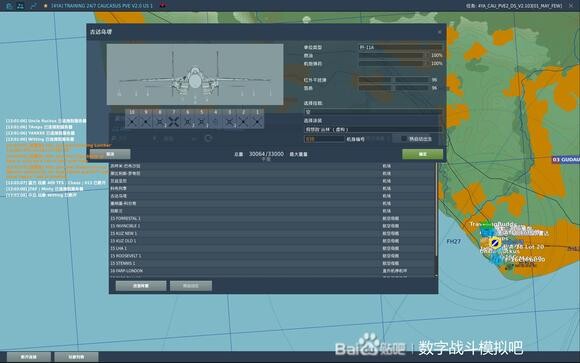Close the loadout dialog with X
This screenshot has height=363, width=580.
pyautogui.click(x=439, y=32)
